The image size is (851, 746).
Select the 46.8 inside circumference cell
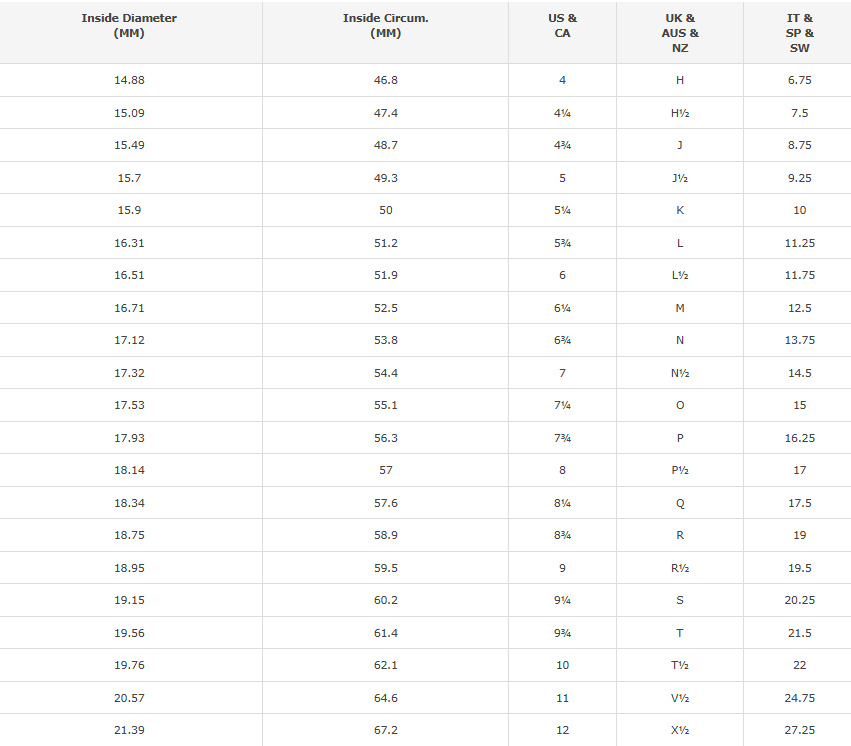(386, 80)
